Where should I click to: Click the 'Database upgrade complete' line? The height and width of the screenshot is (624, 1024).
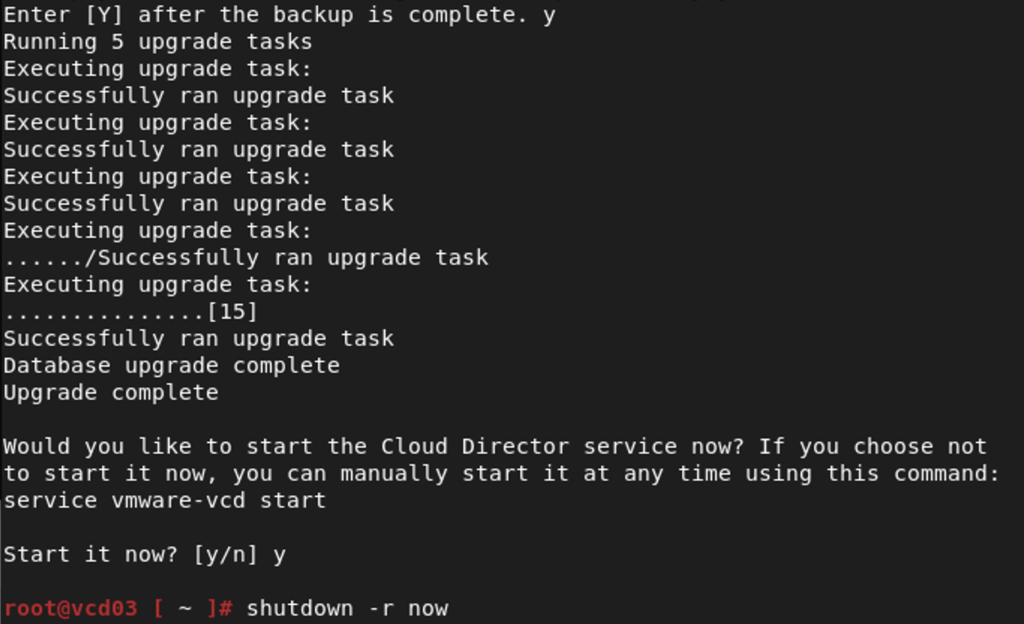pos(172,366)
